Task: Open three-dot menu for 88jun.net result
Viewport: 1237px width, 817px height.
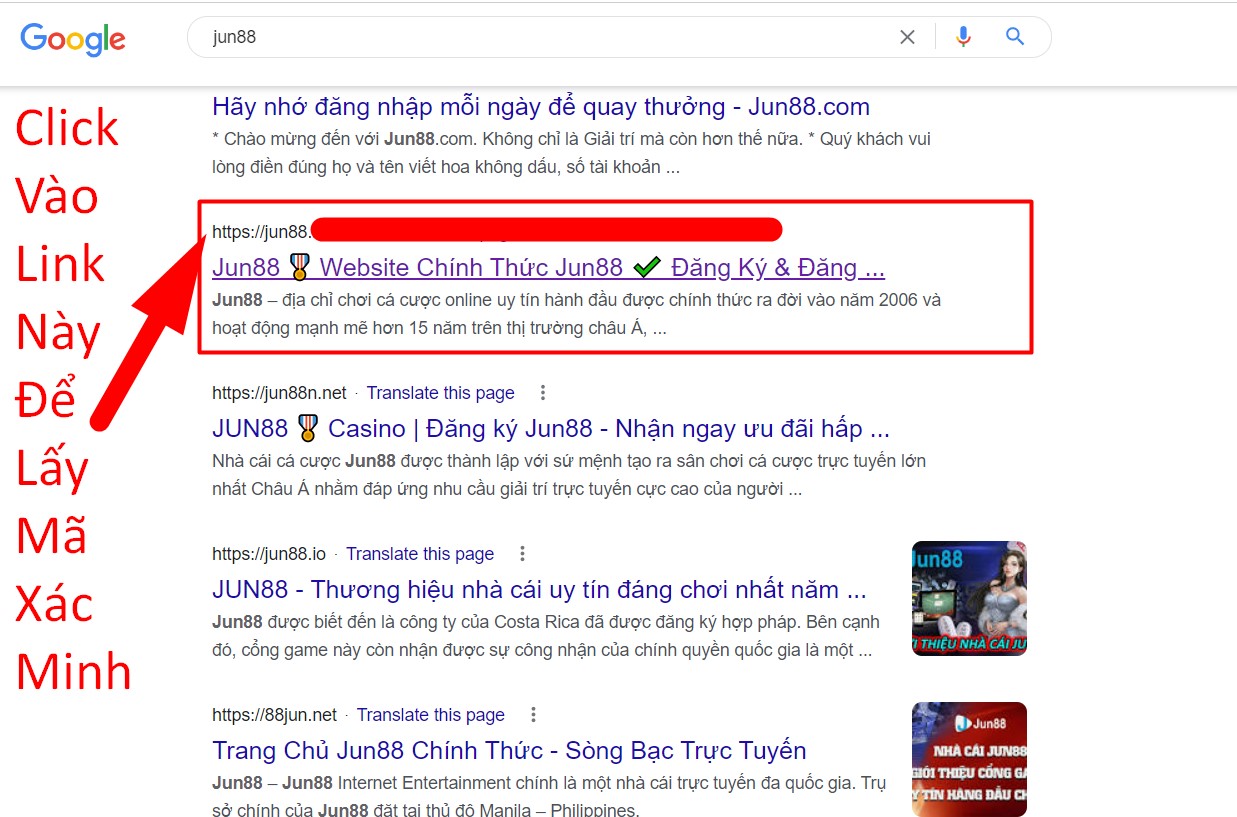Action: tap(533, 714)
